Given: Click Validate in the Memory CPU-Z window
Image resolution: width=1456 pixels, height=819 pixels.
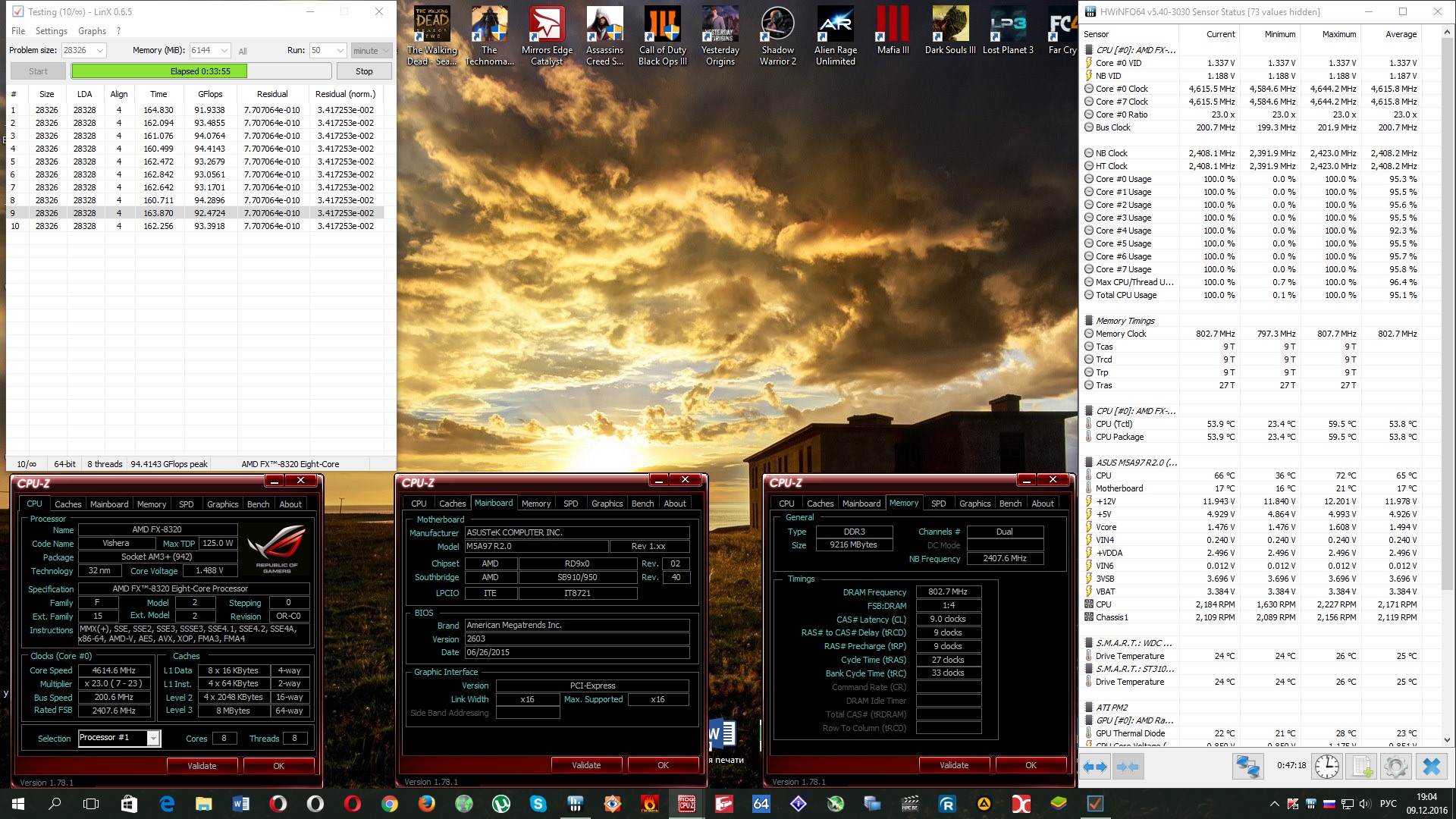Looking at the screenshot, I should pyautogui.click(x=953, y=765).
